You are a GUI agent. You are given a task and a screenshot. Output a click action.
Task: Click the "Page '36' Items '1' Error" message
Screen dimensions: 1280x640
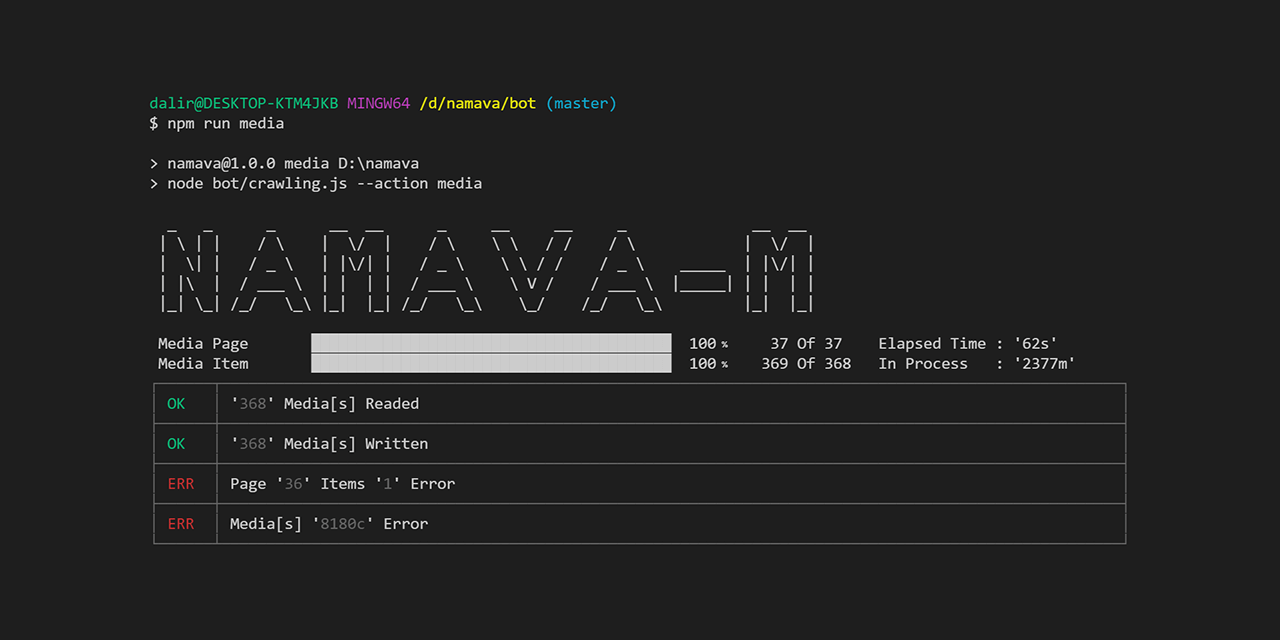(x=342, y=483)
